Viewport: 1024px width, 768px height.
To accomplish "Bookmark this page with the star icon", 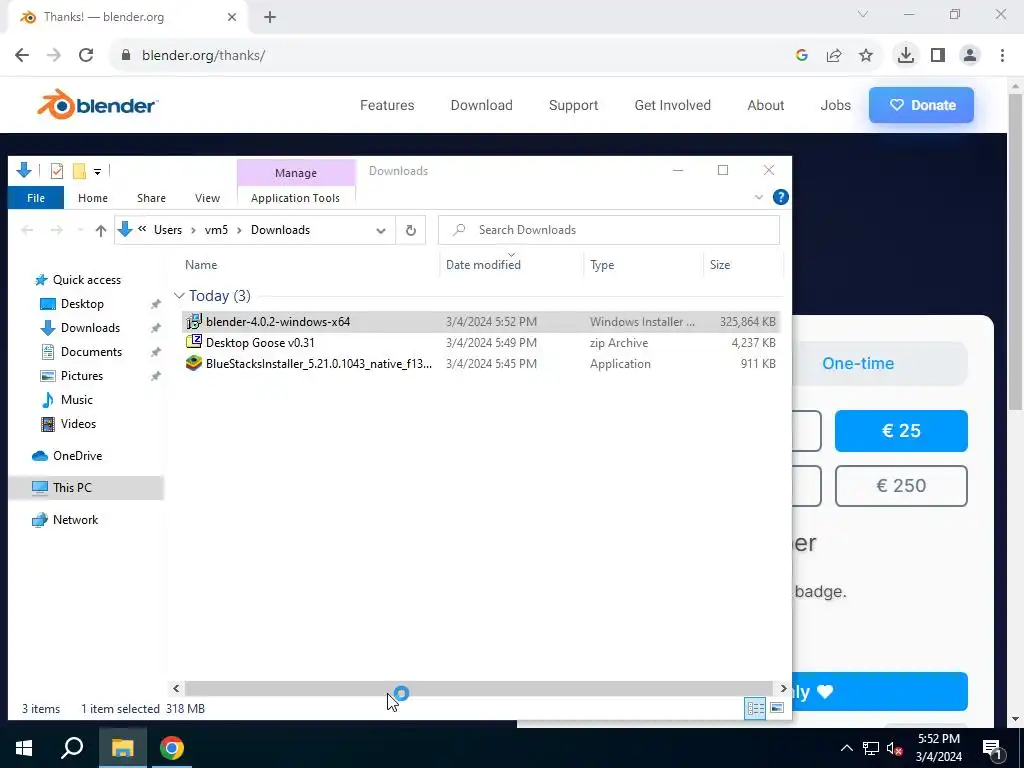I will (866, 56).
